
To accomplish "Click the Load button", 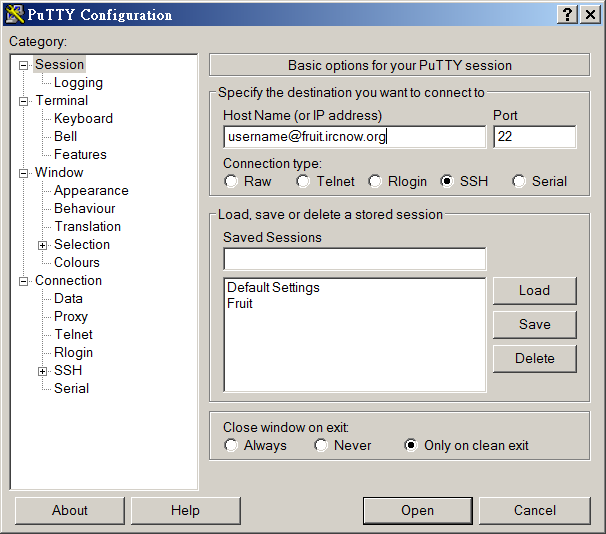I will pos(535,291).
